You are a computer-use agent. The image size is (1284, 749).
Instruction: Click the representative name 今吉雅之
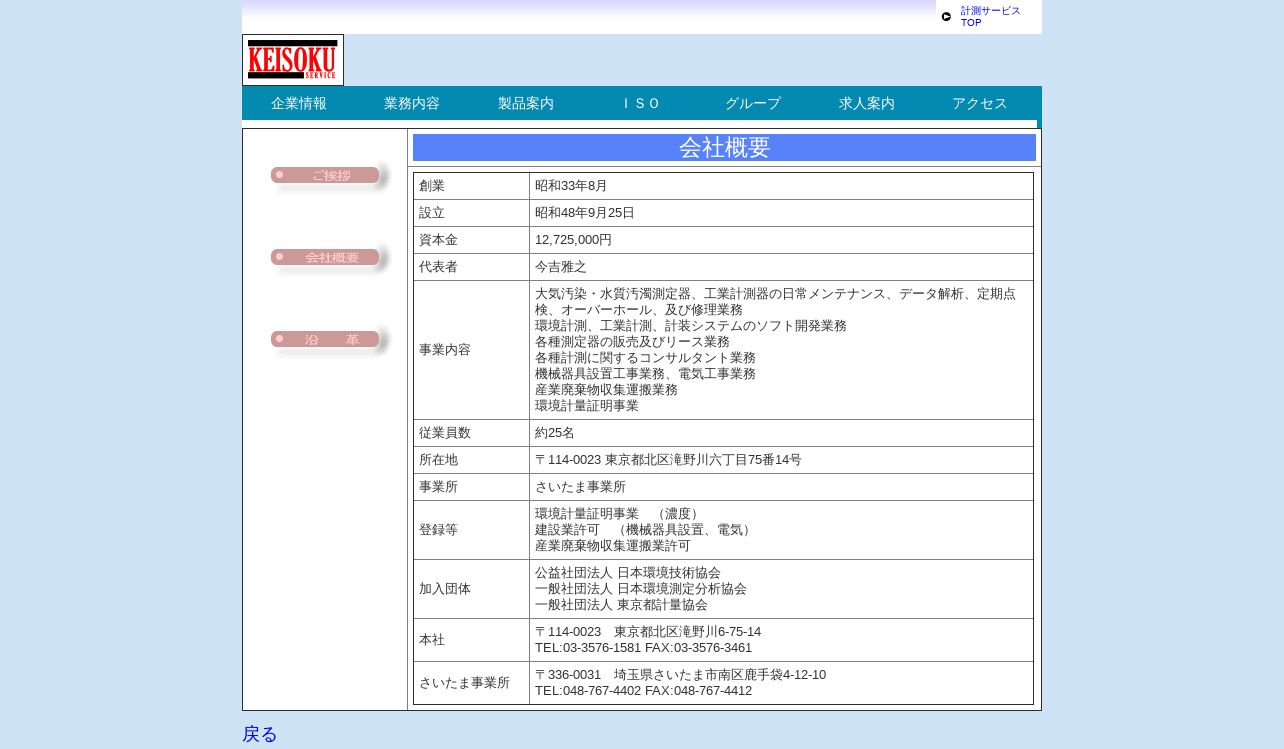[561, 267]
